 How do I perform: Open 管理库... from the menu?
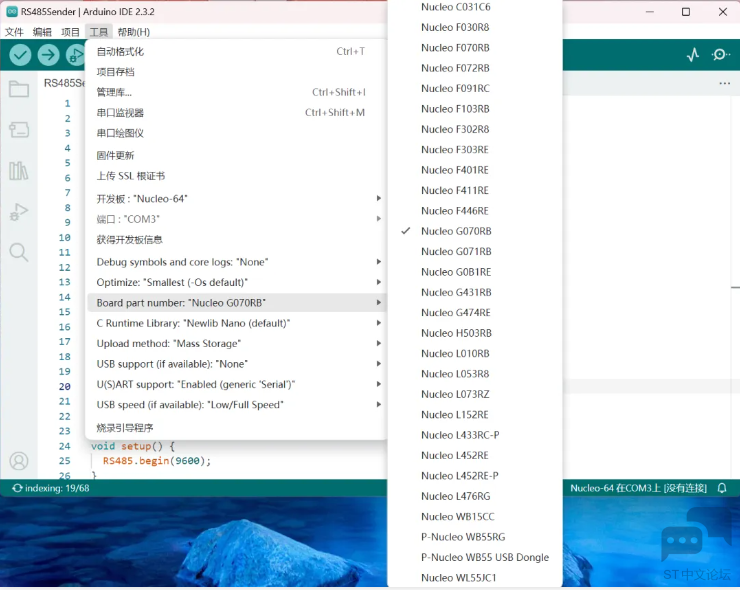[237, 92]
